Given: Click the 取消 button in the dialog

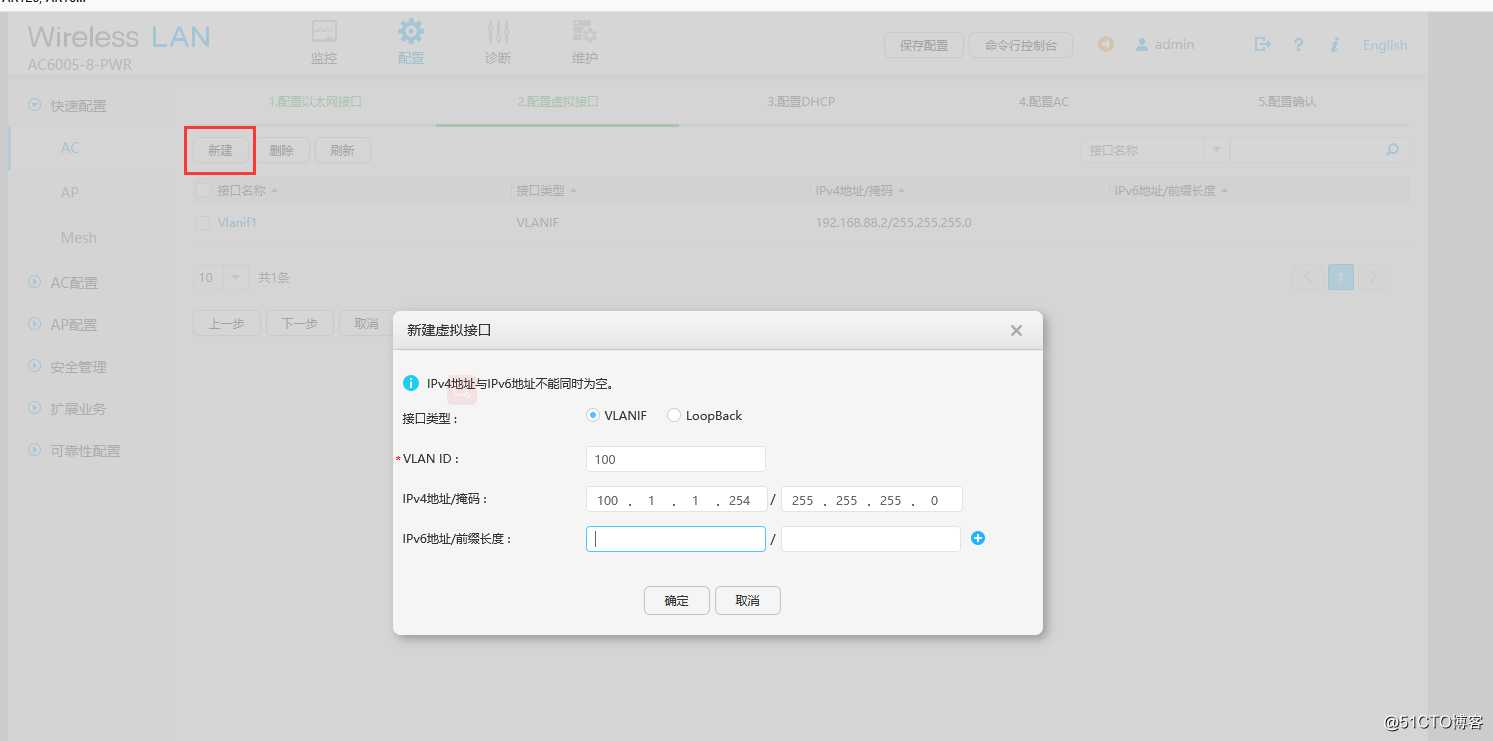Looking at the screenshot, I should [x=747, y=600].
